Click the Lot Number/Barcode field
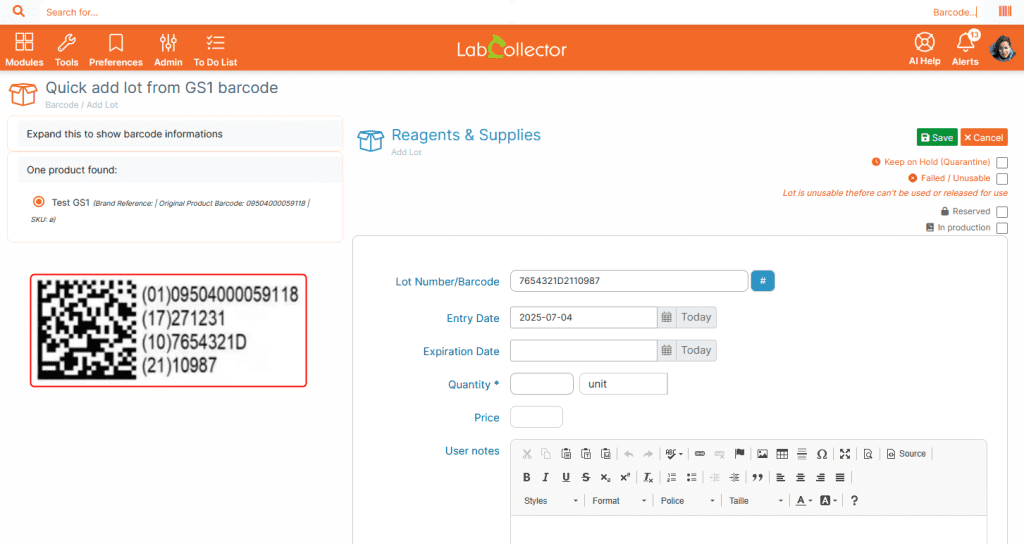 (629, 281)
